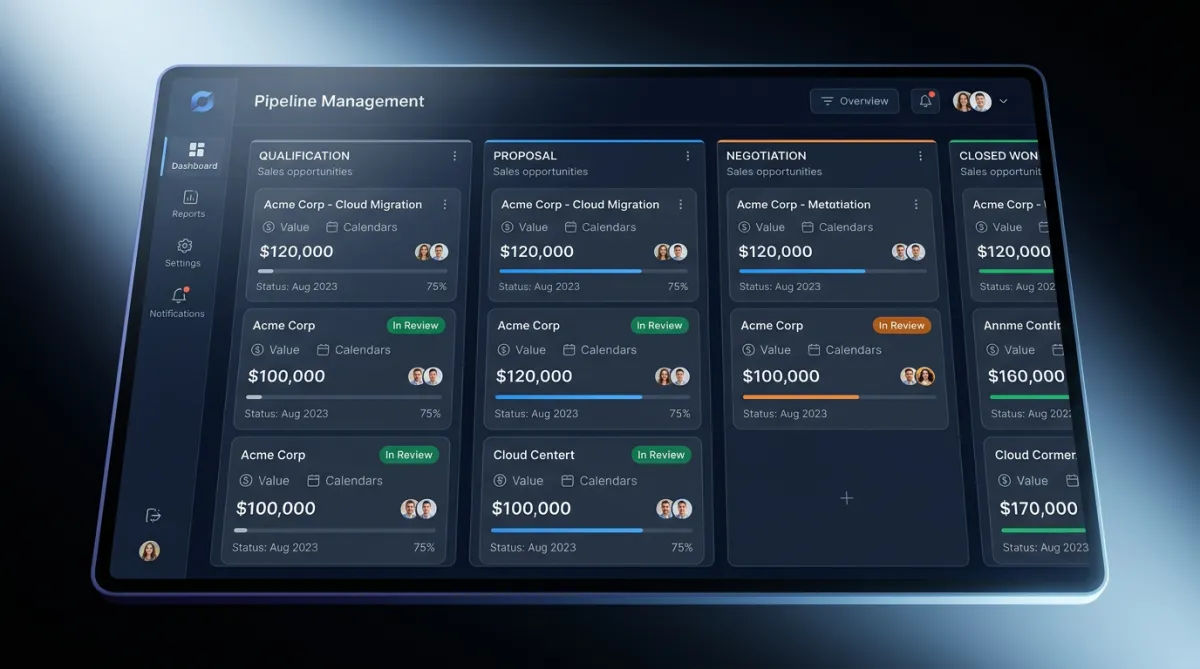
Task: Click assignee avatars on Cloud Centert card
Action: (x=673, y=509)
